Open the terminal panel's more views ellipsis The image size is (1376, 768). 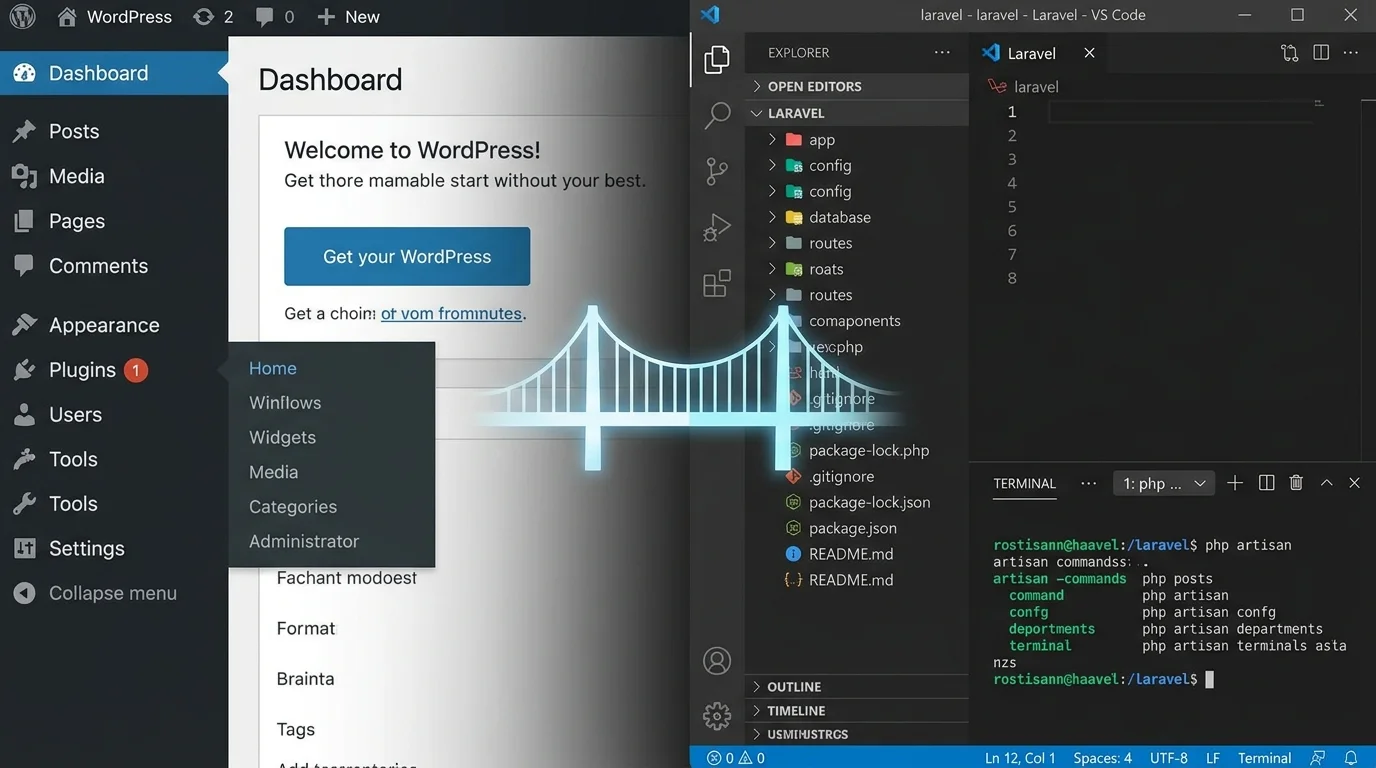(x=1089, y=483)
